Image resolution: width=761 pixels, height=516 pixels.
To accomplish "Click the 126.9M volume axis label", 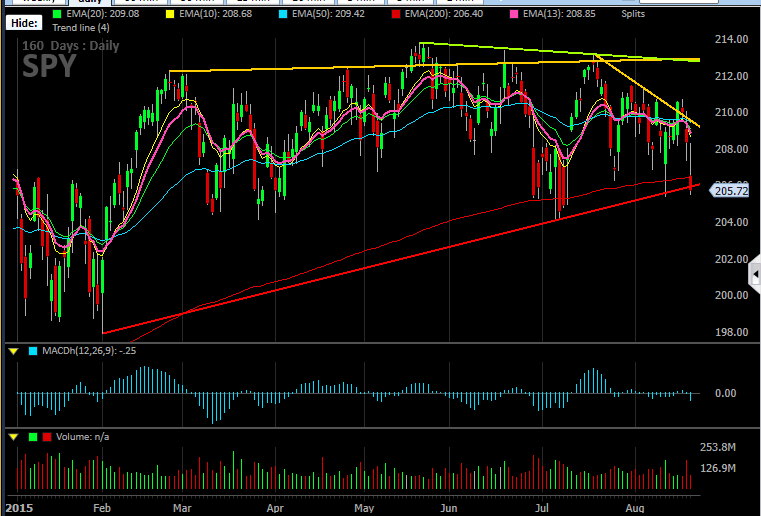I will 718,468.
